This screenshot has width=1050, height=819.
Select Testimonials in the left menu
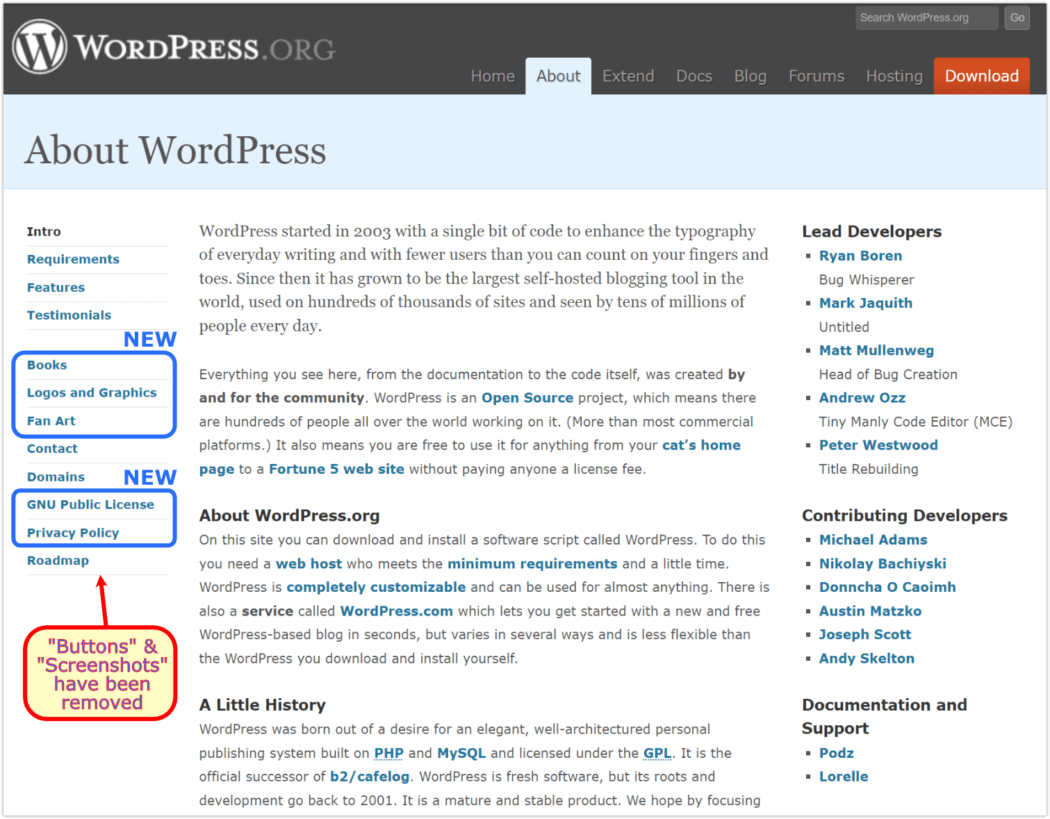click(x=69, y=315)
